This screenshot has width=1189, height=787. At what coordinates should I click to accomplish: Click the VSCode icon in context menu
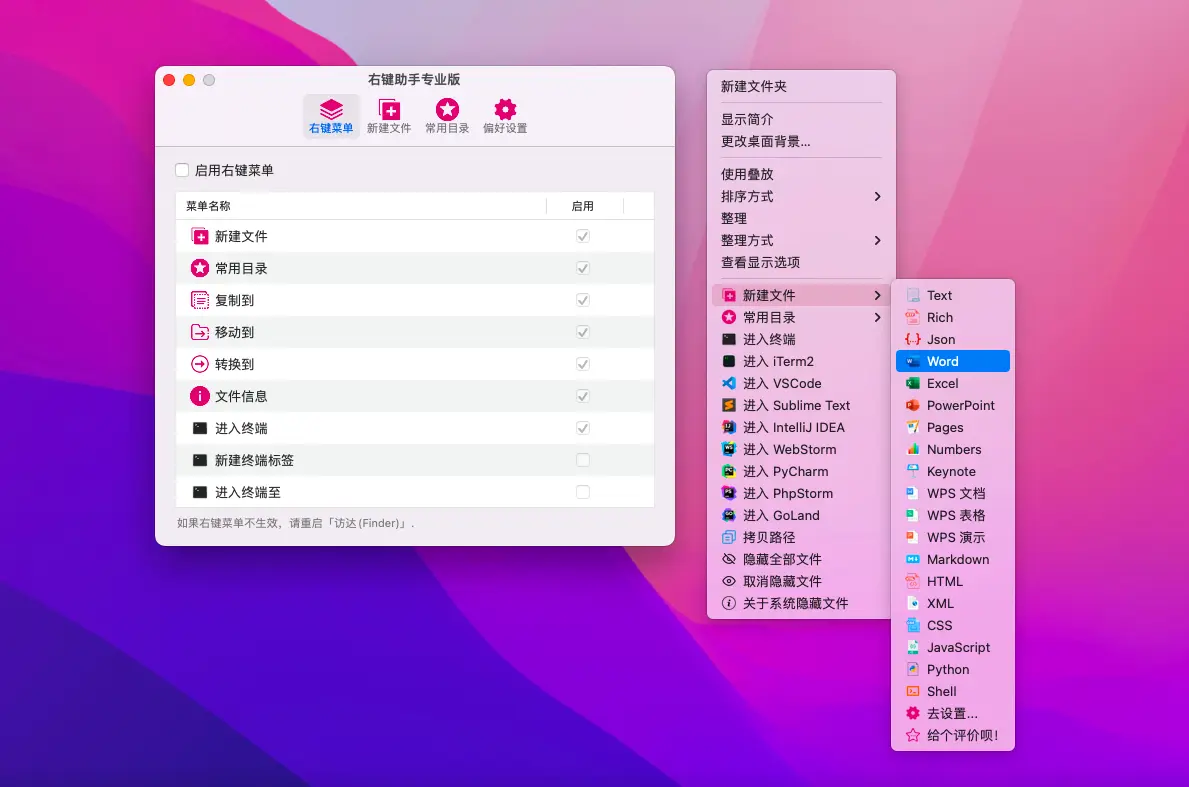point(729,383)
